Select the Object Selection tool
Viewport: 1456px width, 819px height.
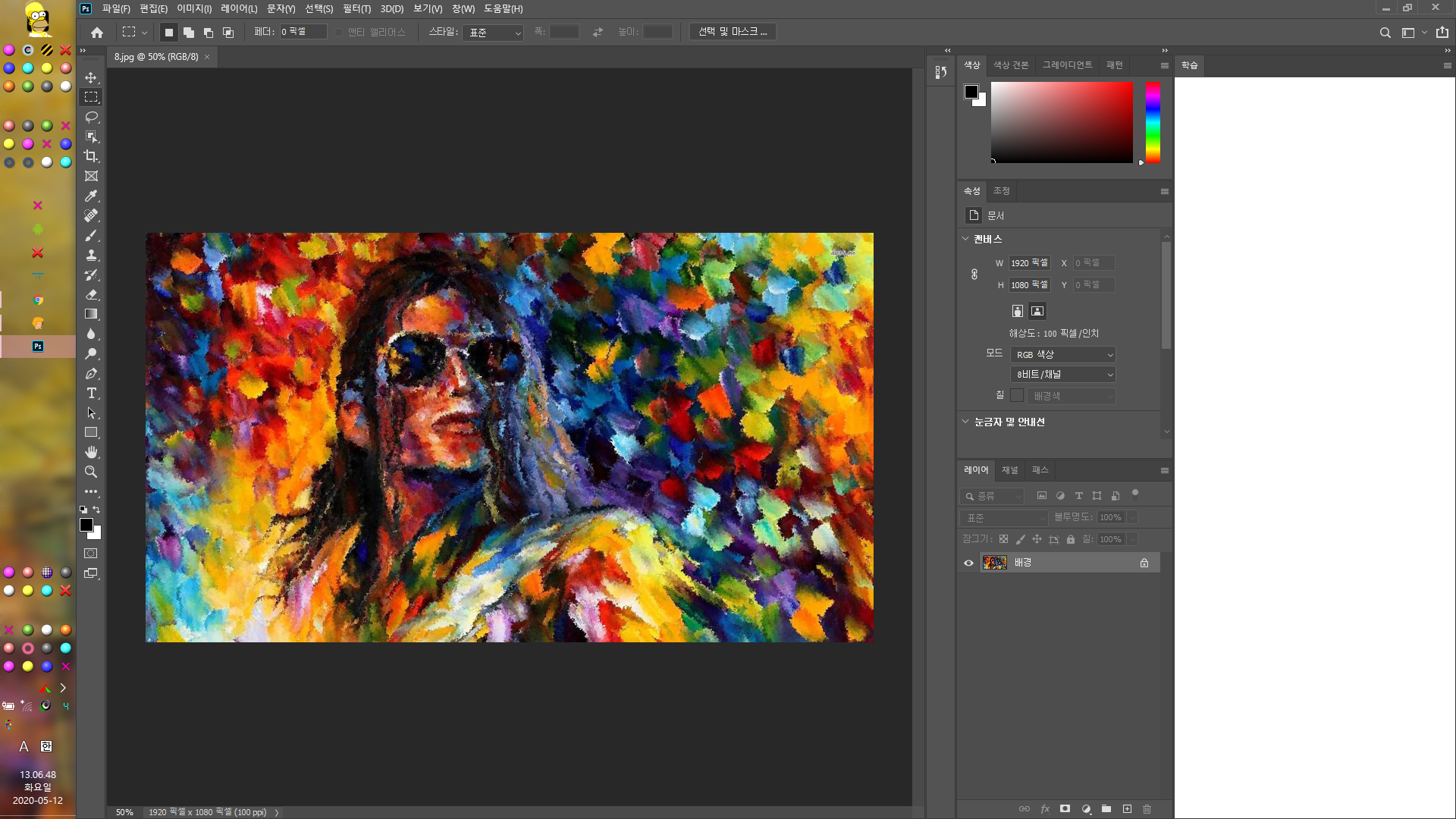coord(91,136)
